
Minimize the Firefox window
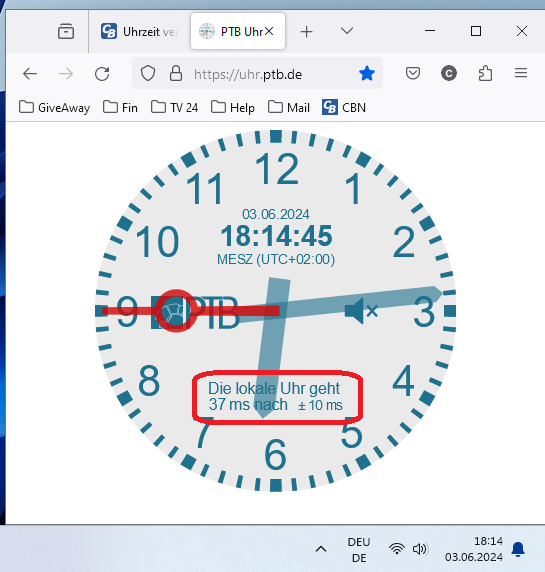[430, 31]
